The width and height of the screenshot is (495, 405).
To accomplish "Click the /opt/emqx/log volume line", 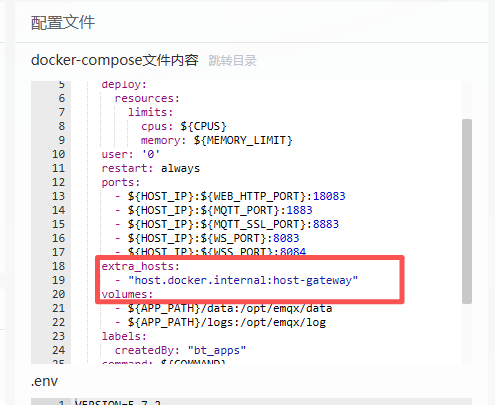I will pos(220,322).
